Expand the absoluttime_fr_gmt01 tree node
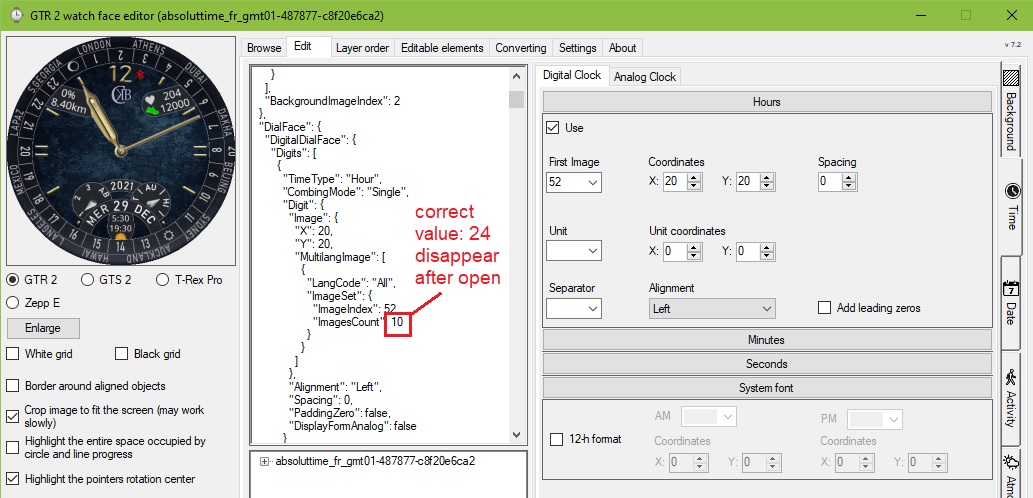1033x498 pixels. 265,461
